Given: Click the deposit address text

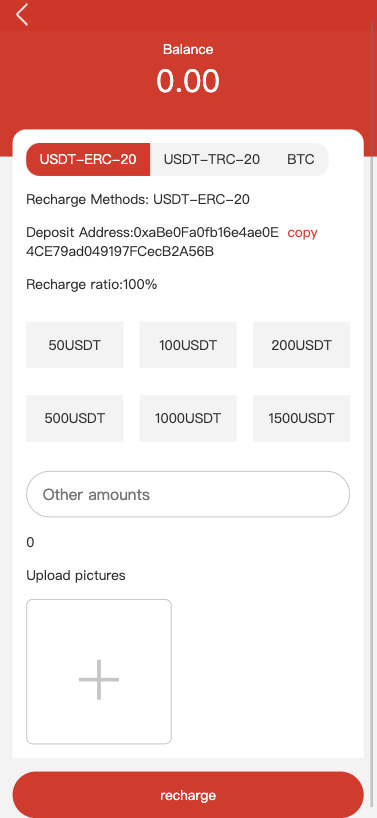Looking at the screenshot, I should coord(153,242).
